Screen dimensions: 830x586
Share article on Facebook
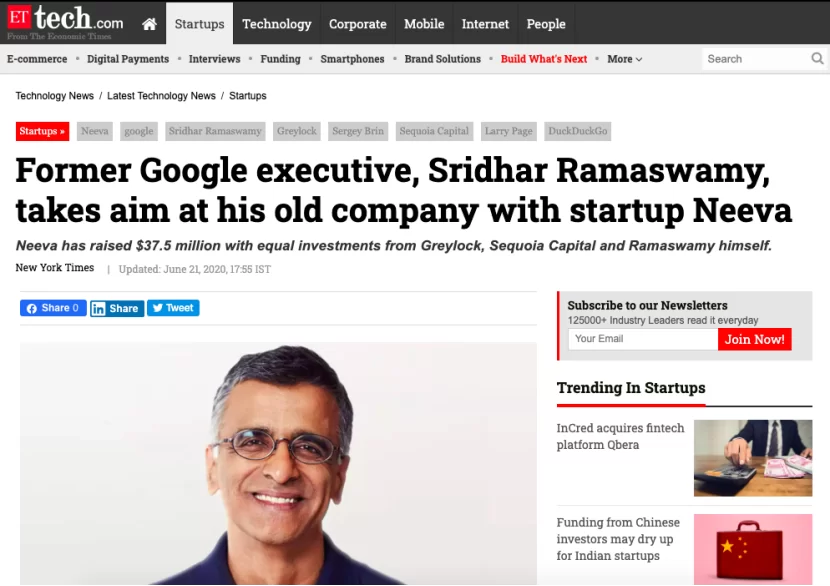coord(53,308)
